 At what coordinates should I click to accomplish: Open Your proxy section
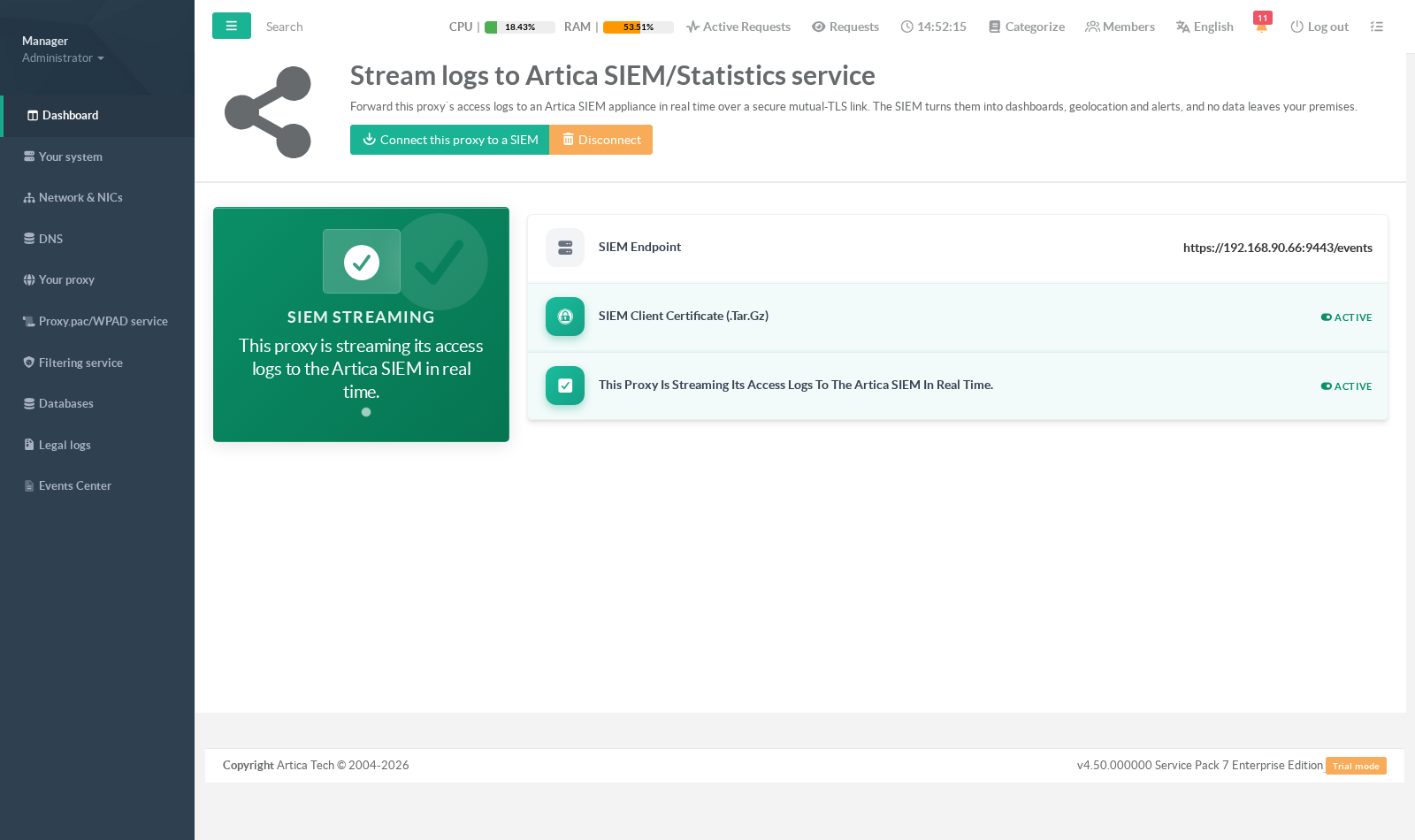click(97, 279)
